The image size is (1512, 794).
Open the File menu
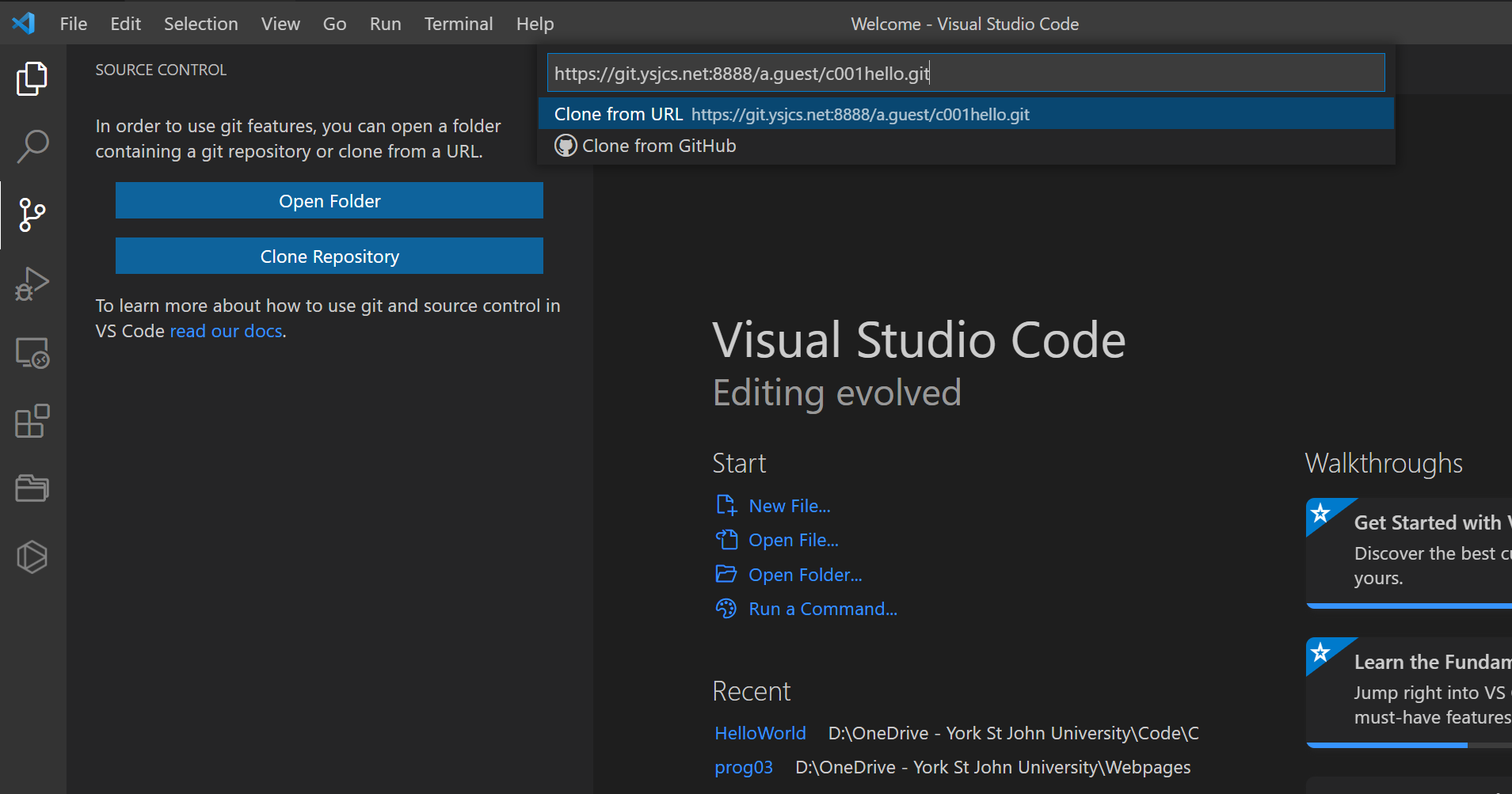[74, 24]
